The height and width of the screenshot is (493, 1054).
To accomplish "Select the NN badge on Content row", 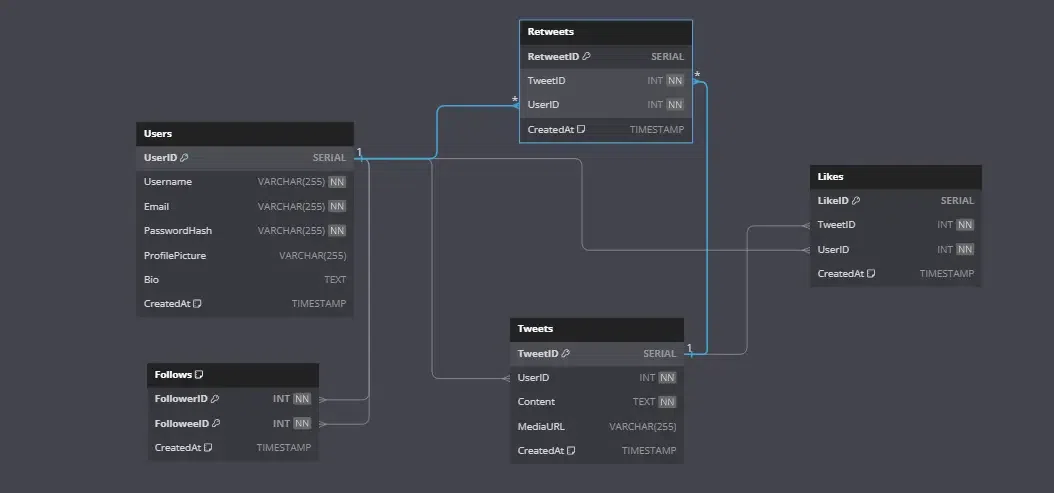I will tap(667, 402).
